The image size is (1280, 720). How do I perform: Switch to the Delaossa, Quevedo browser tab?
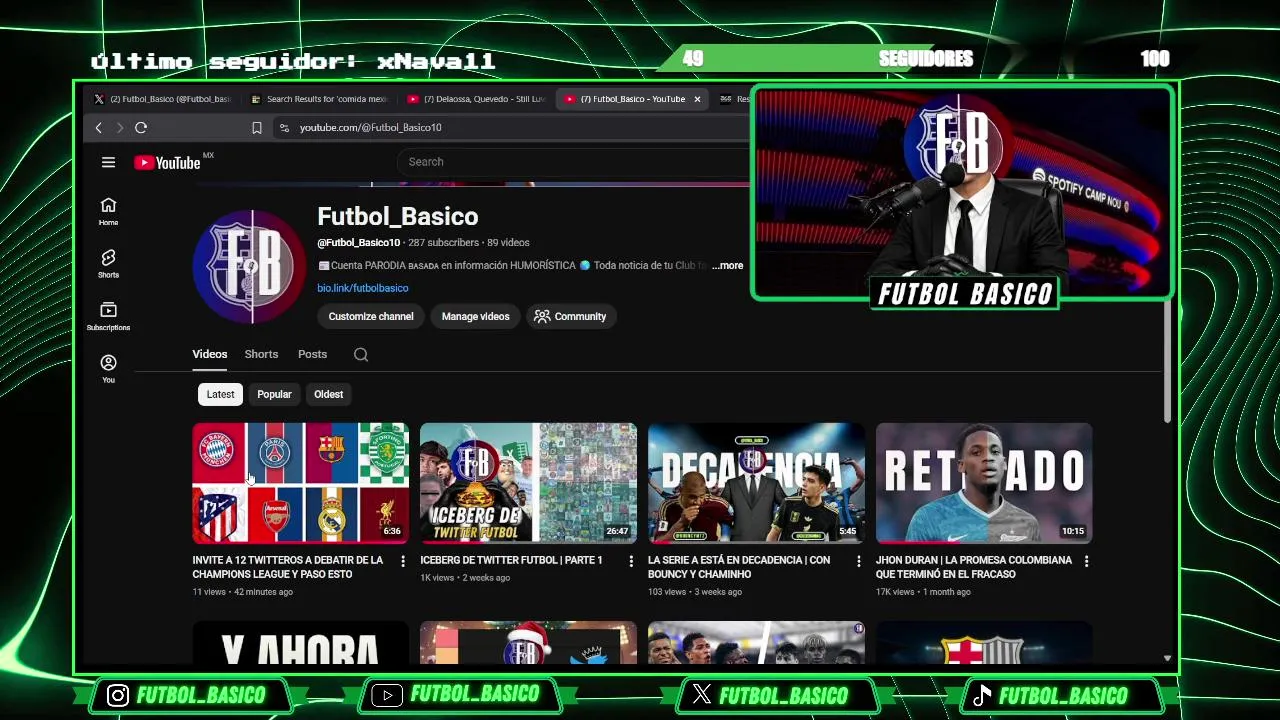(x=477, y=99)
